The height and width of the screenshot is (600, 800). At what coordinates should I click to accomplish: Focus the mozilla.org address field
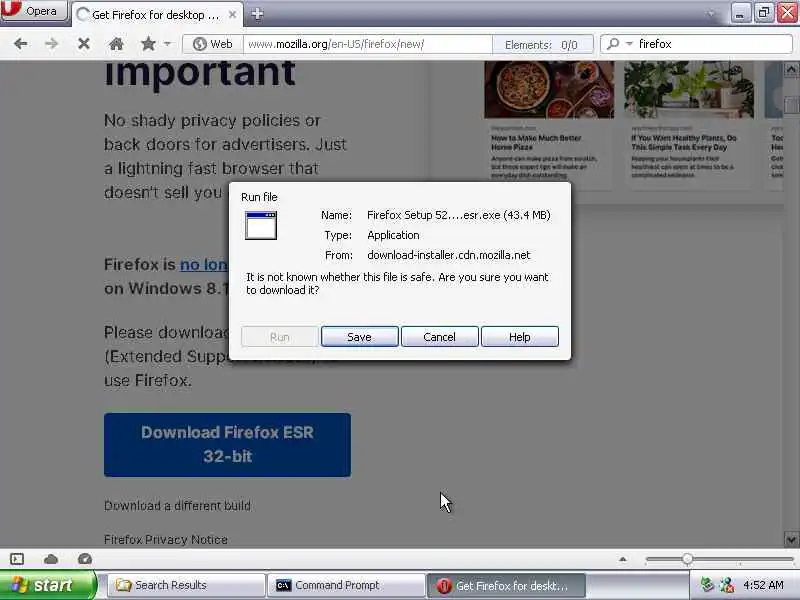367,44
